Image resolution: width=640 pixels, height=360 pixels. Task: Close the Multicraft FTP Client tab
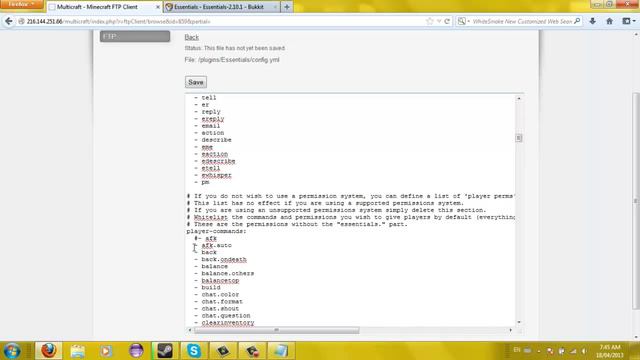158,7
